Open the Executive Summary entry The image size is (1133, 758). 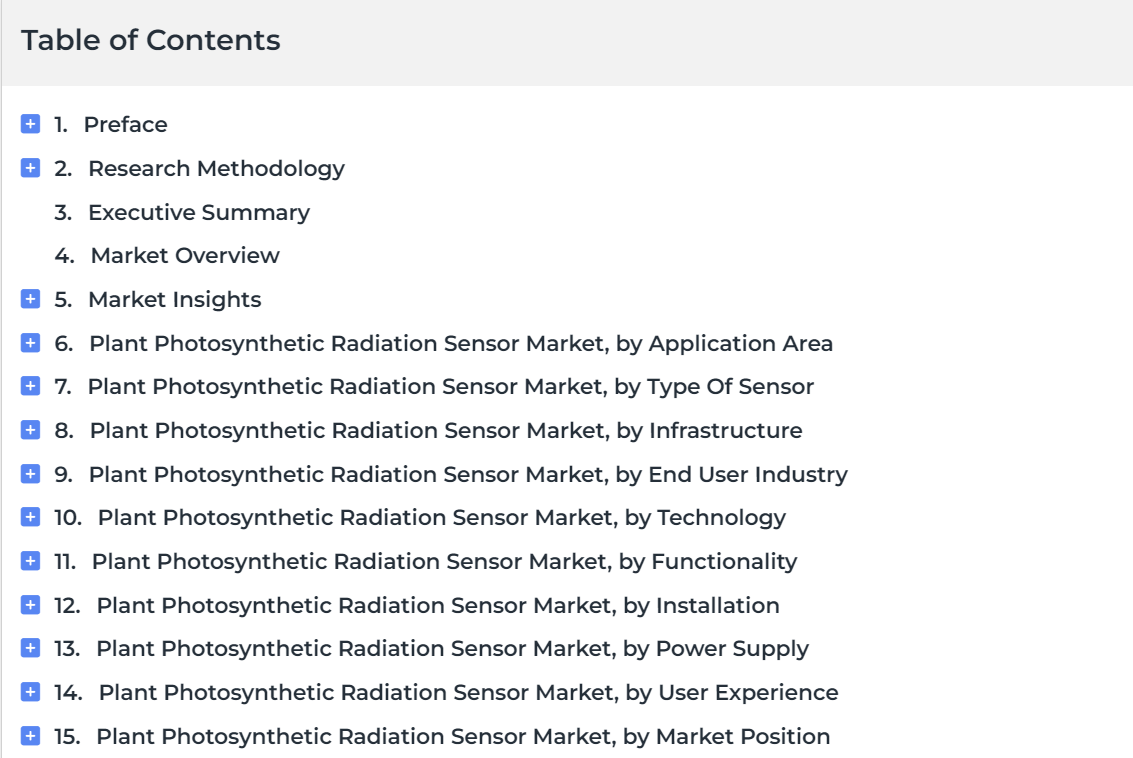(x=199, y=212)
